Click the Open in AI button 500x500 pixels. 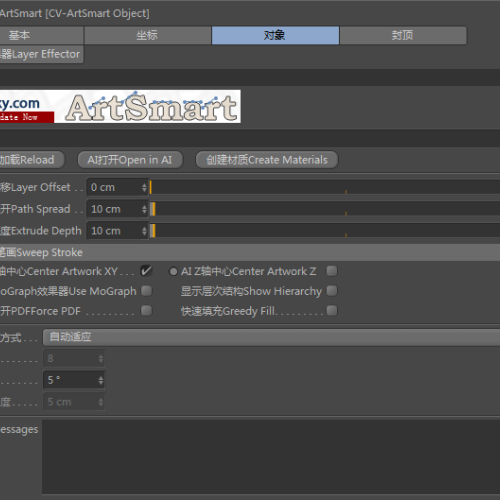coord(130,160)
